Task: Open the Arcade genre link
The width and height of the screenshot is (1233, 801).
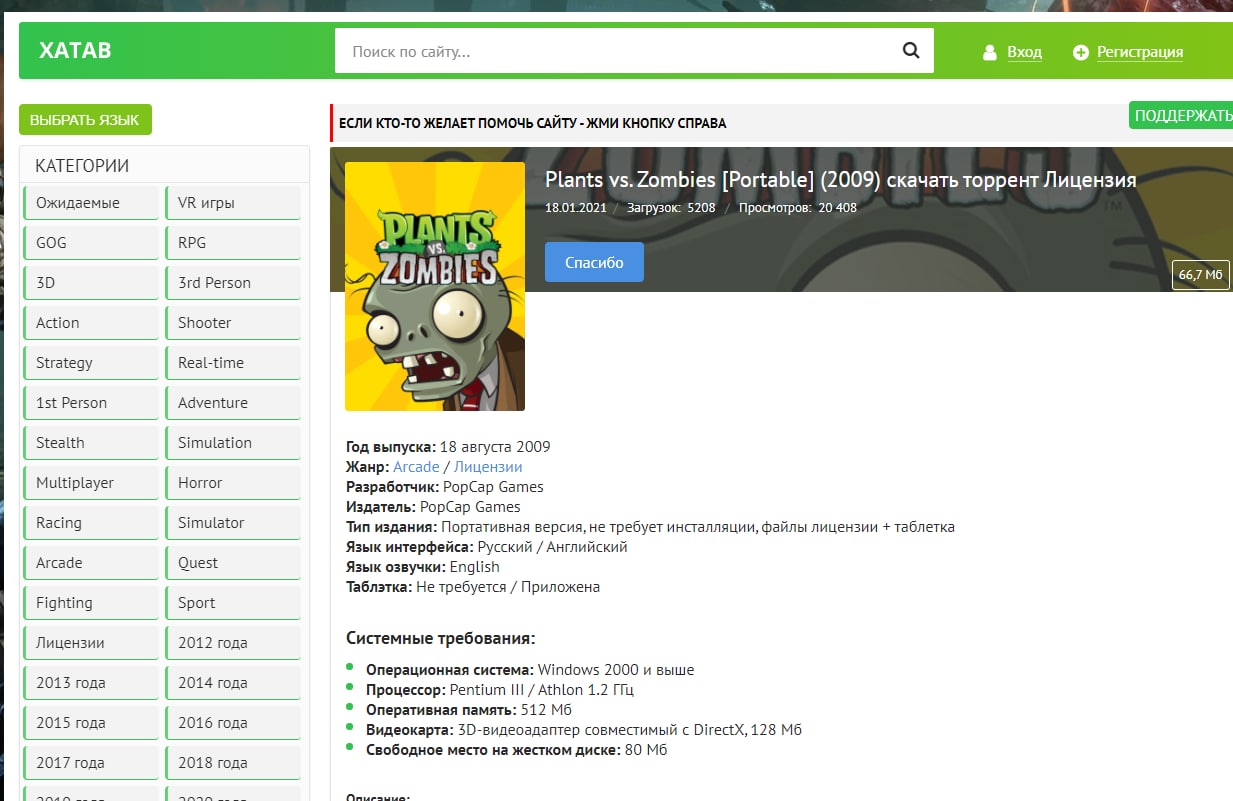Action: click(416, 467)
